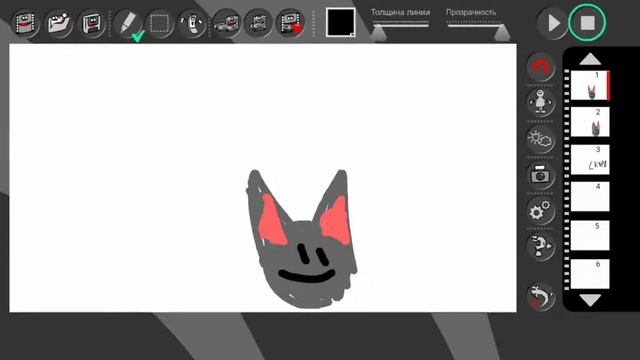The height and width of the screenshot is (360, 640).
Task: Activate the dashed rectangle selection tool
Action: (160, 23)
